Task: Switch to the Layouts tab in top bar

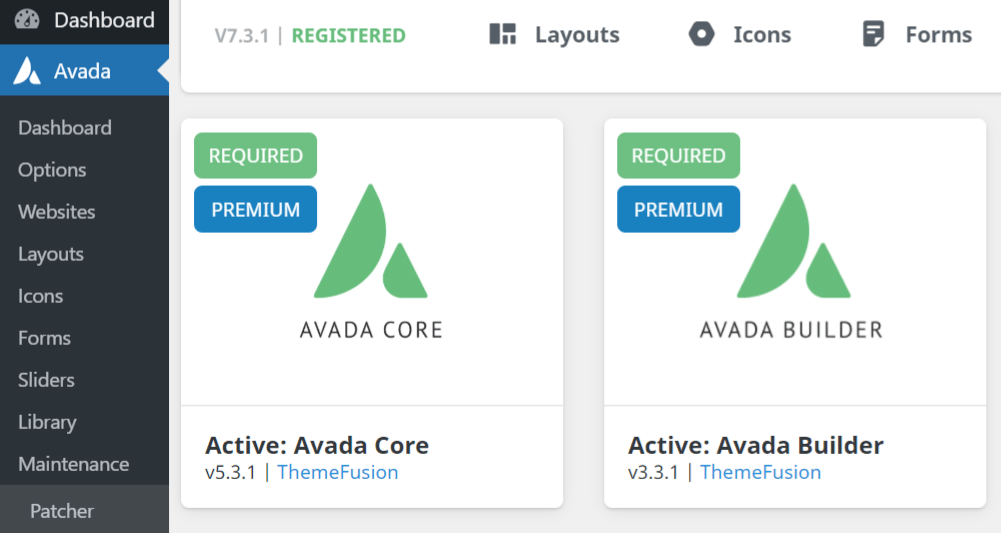Action: point(577,34)
